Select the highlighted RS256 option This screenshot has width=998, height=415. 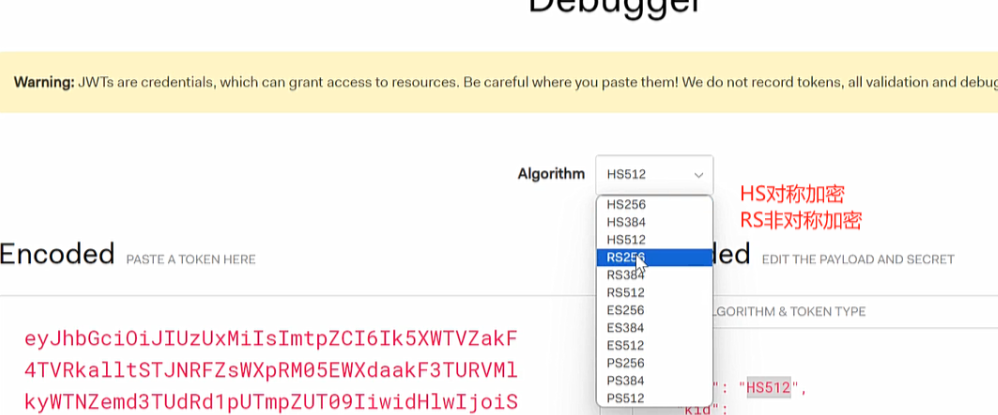tap(625, 257)
